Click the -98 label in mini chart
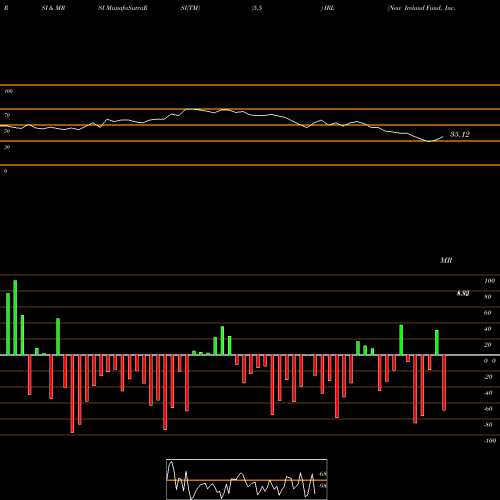The height and width of the screenshot is (500, 500). [323, 486]
